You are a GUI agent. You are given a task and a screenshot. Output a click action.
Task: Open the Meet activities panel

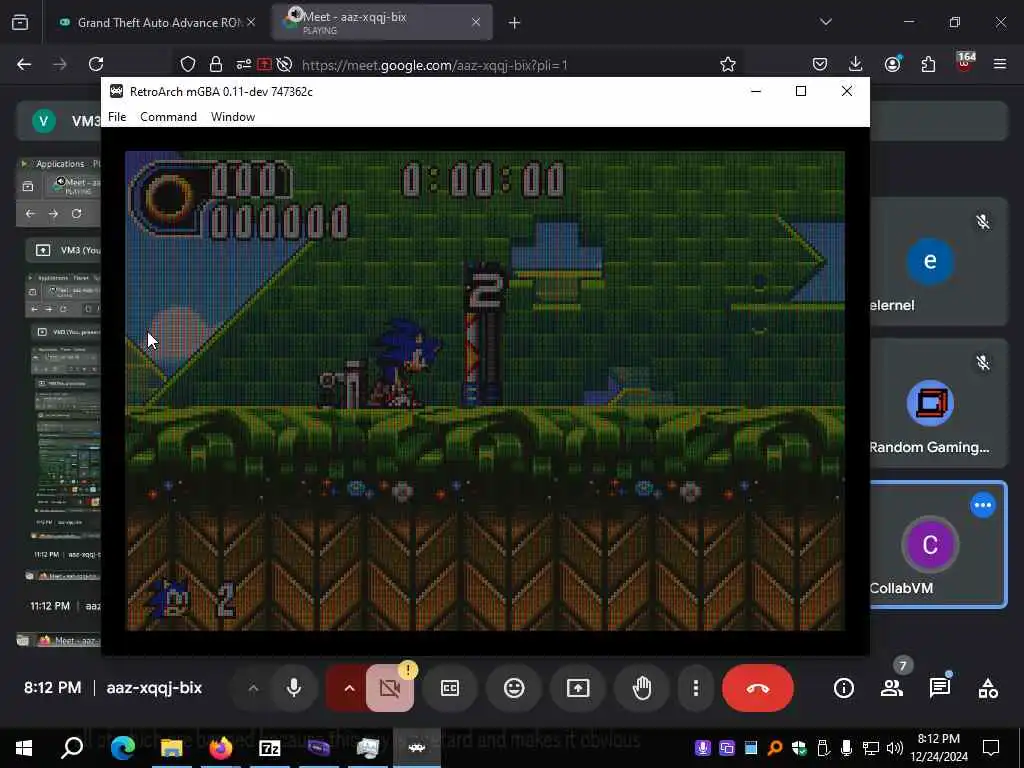coord(988,688)
